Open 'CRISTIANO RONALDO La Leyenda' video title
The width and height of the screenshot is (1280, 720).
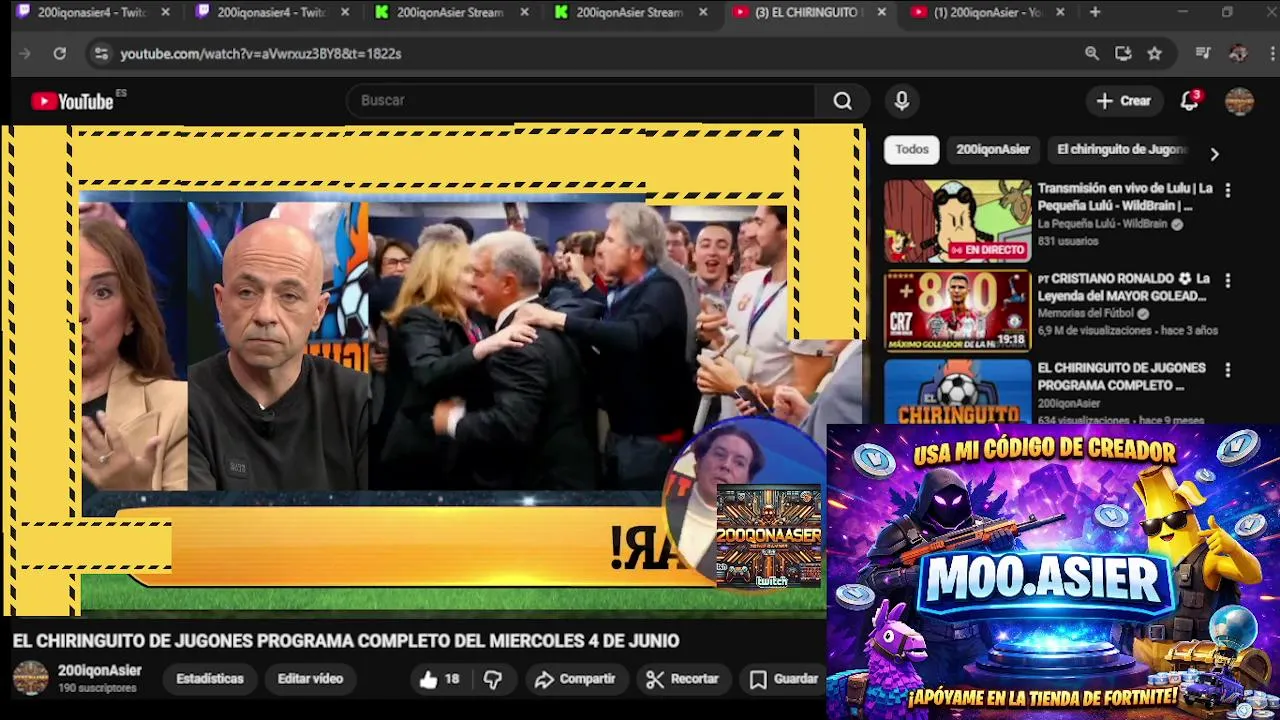1123,287
